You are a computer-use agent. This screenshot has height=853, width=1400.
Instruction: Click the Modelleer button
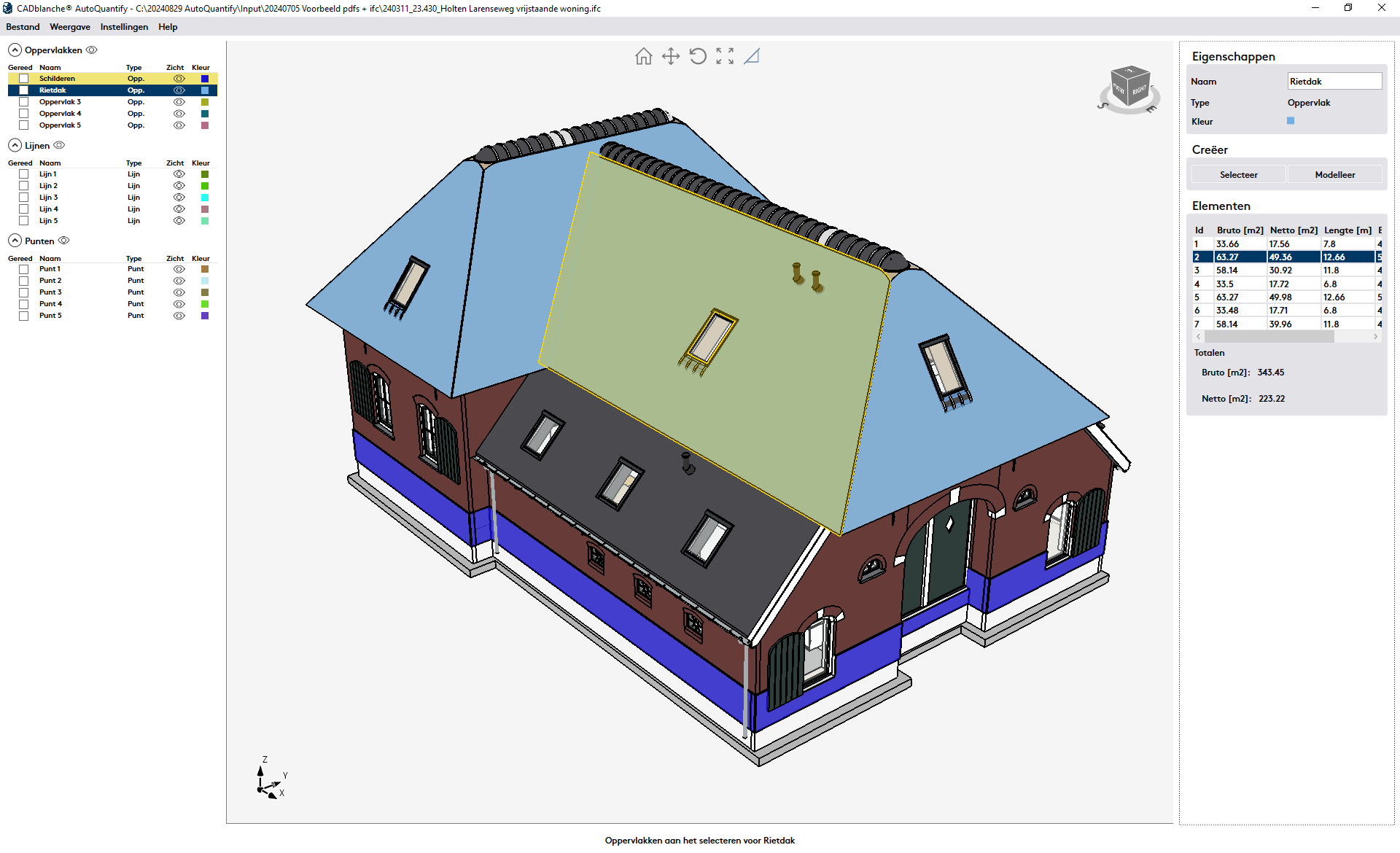click(x=1334, y=175)
